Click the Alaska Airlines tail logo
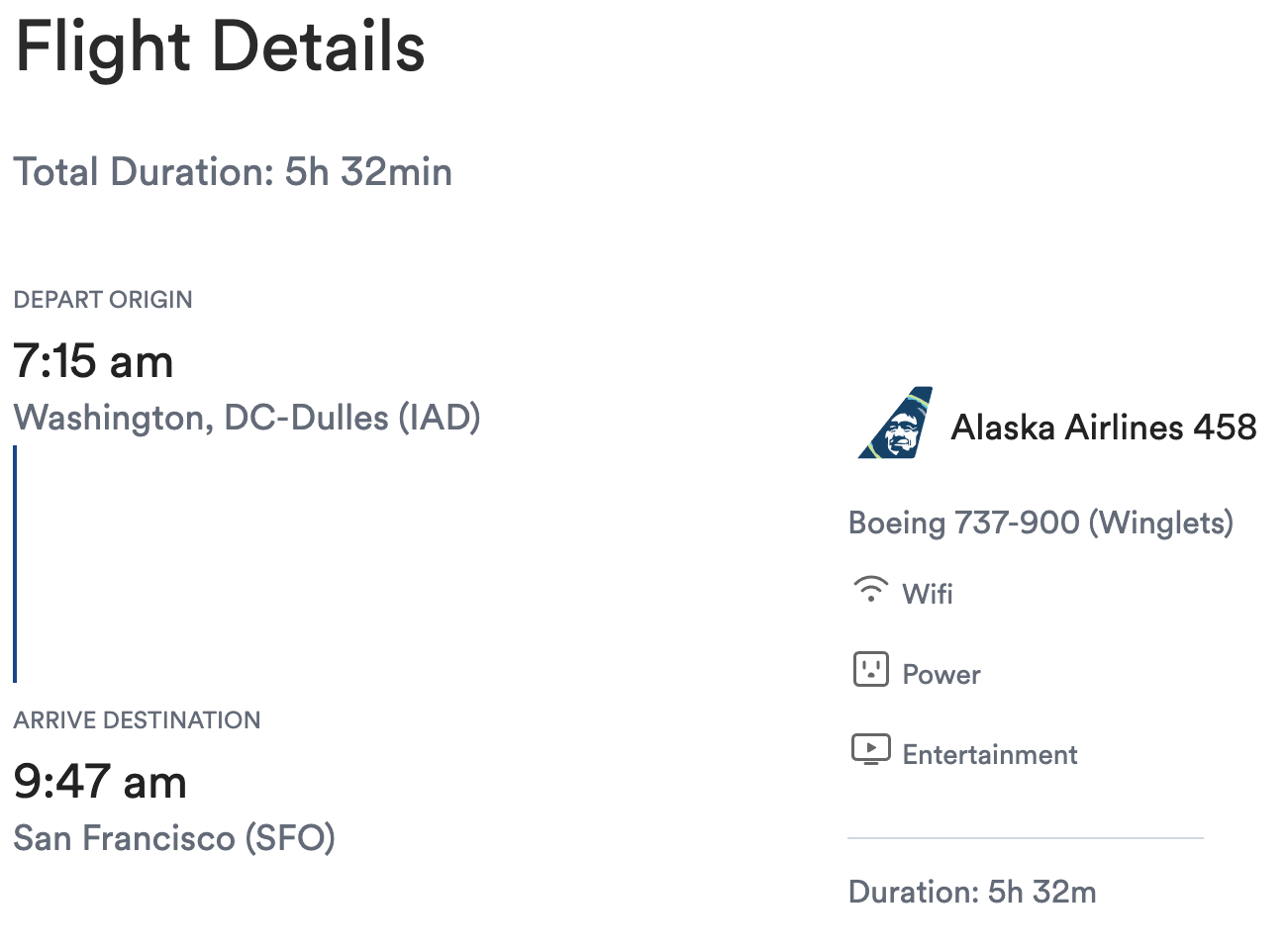1287x952 pixels. pos(896,424)
